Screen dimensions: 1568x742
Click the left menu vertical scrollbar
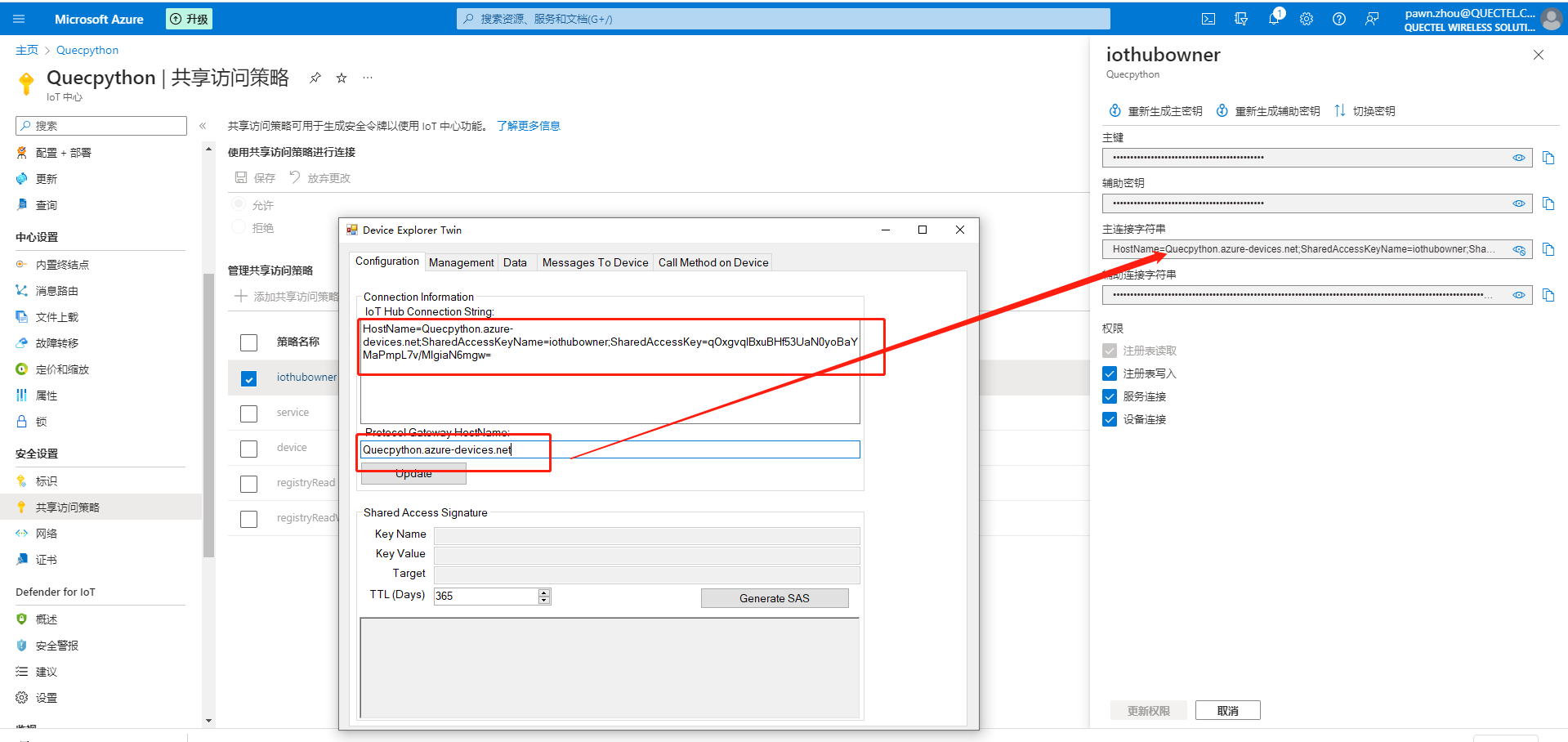point(208,415)
